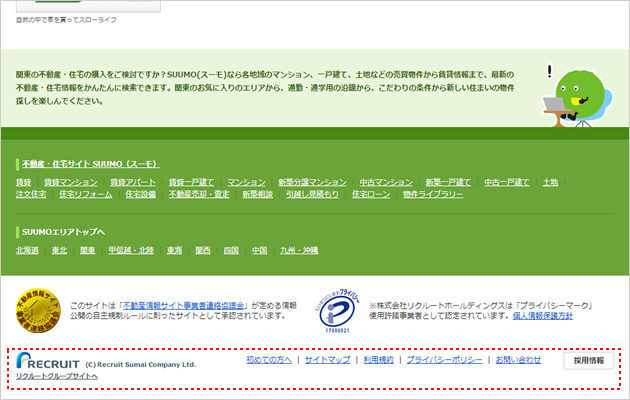Open the 住宅設備 link

click(140, 194)
